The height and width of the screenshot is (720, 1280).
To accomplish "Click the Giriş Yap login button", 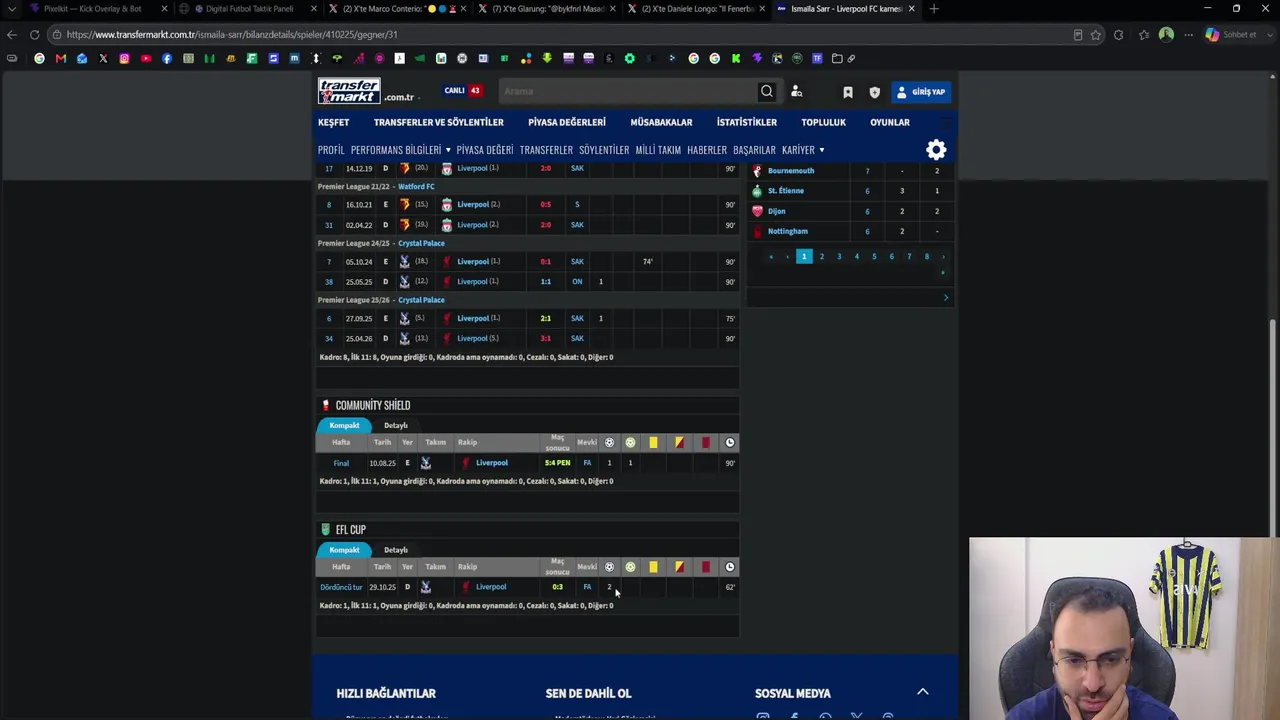I will [921, 92].
